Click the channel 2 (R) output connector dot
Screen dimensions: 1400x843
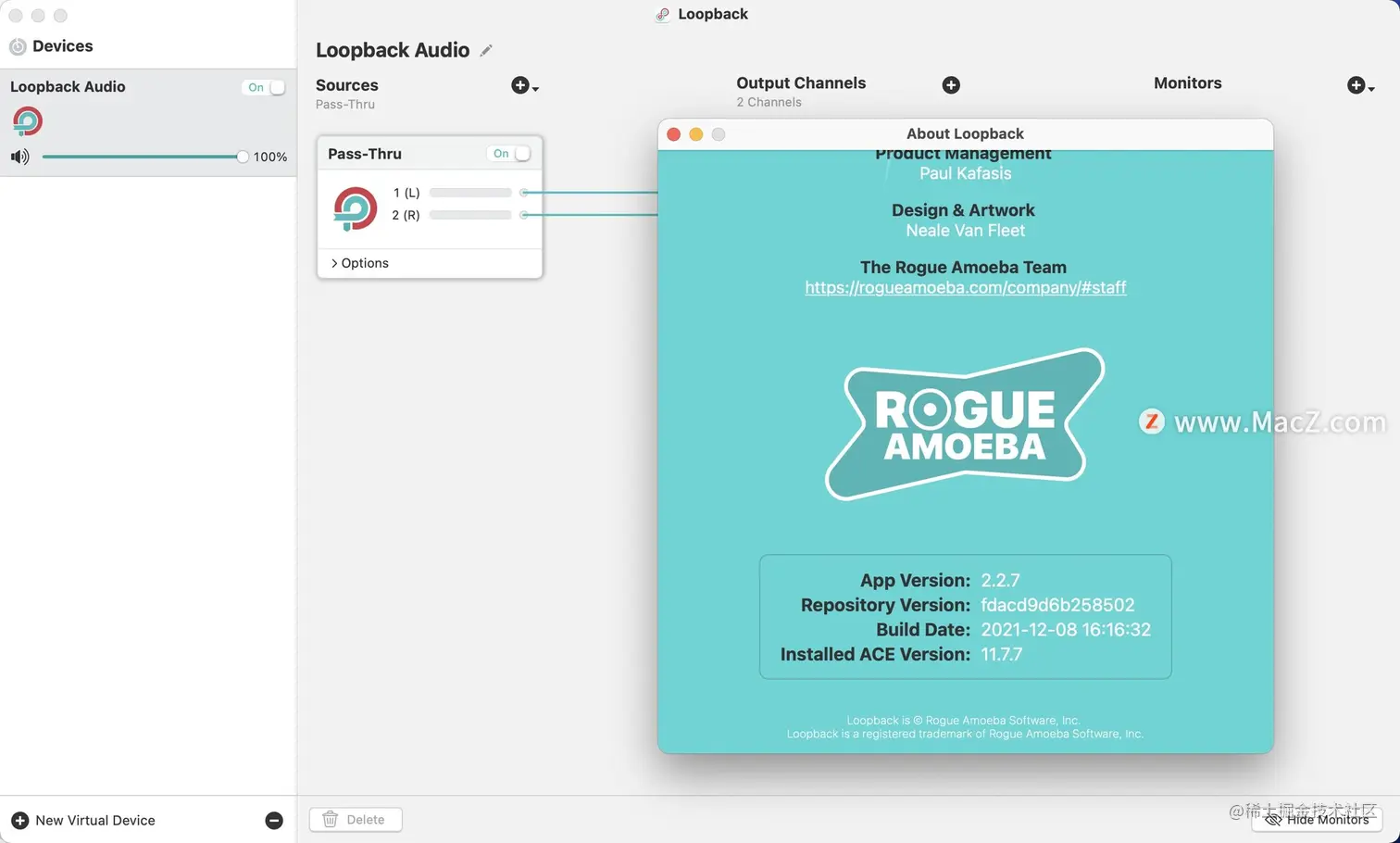coord(524,215)
